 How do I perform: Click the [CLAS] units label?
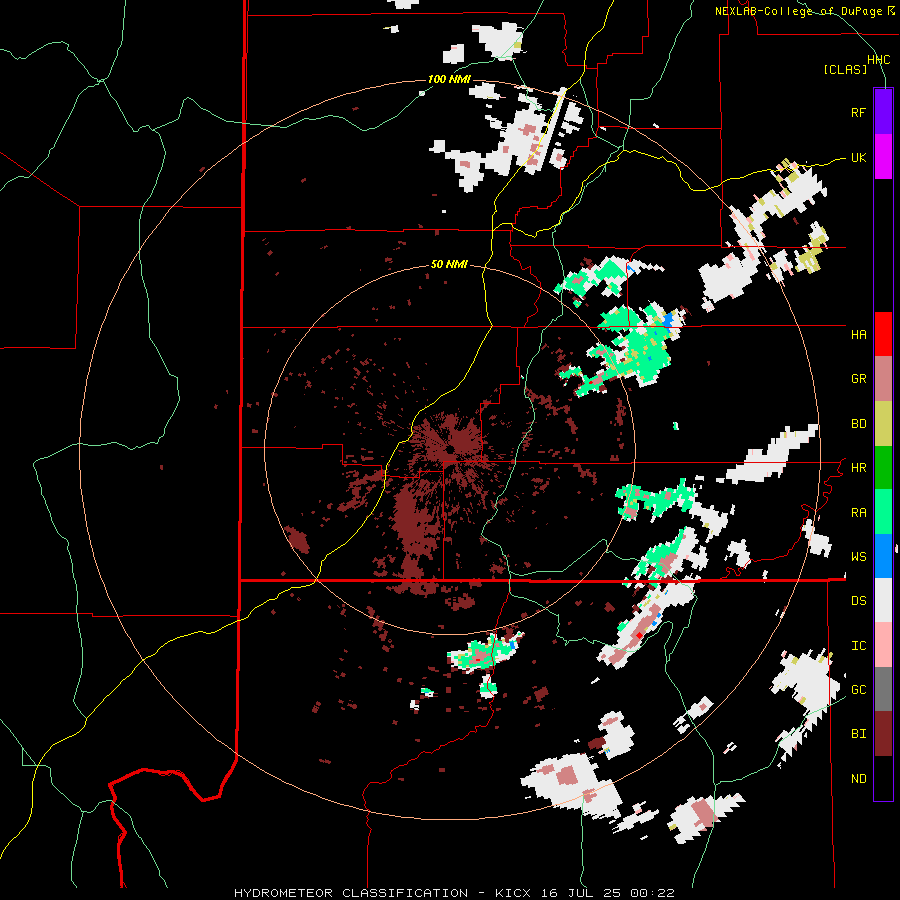point(845,69)
